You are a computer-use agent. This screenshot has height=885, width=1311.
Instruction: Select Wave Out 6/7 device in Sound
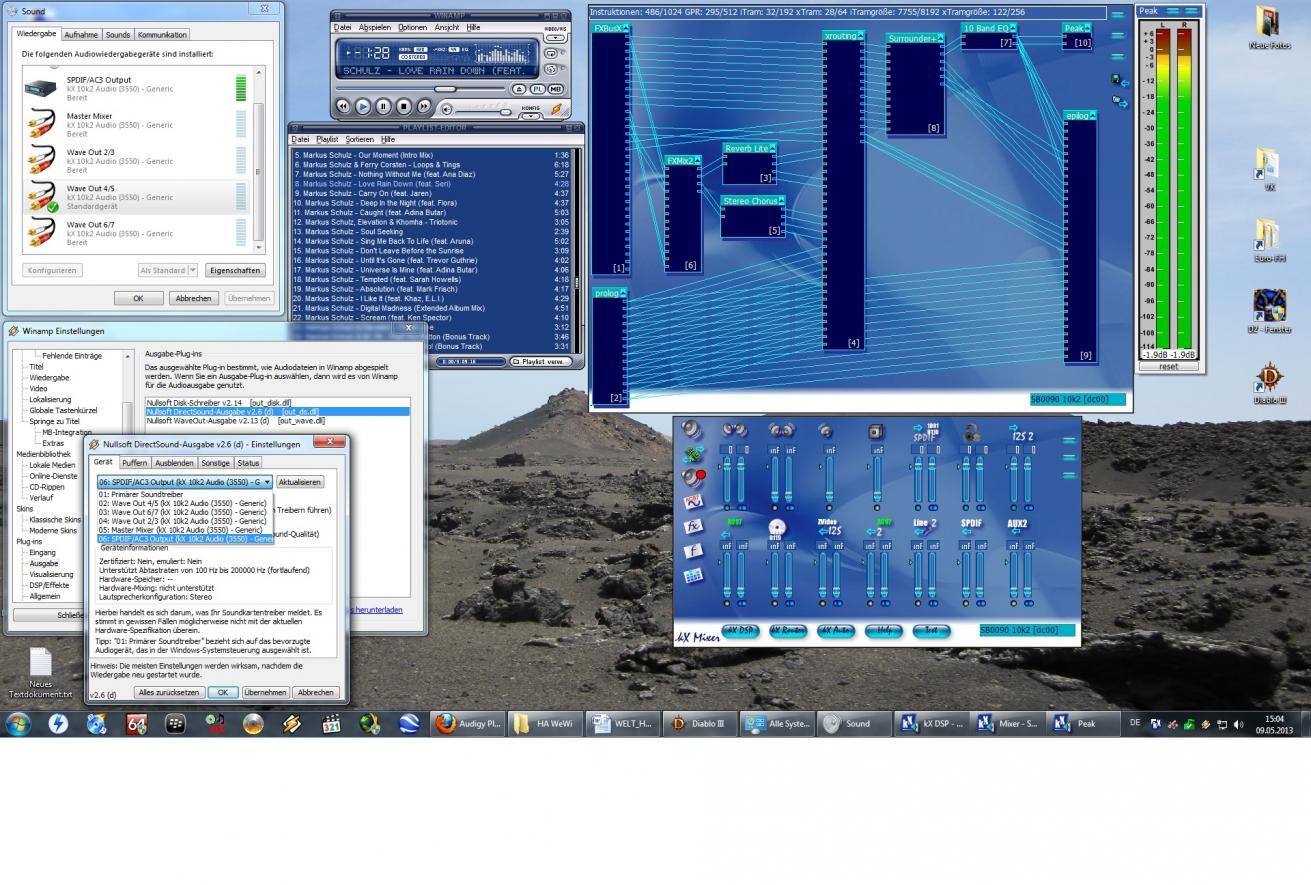[138, 233]
